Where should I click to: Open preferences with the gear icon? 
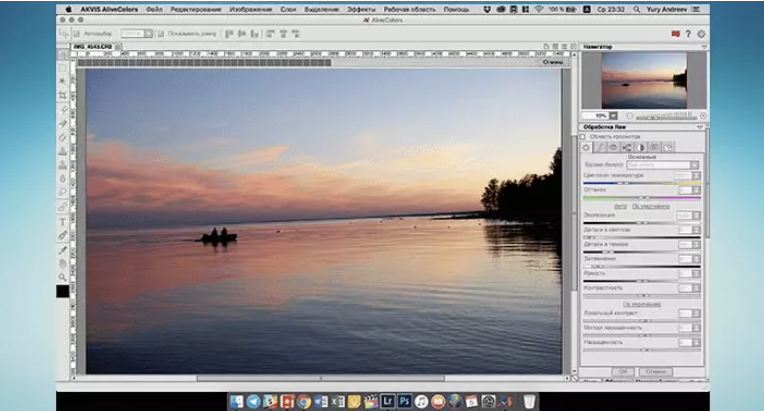701,34
